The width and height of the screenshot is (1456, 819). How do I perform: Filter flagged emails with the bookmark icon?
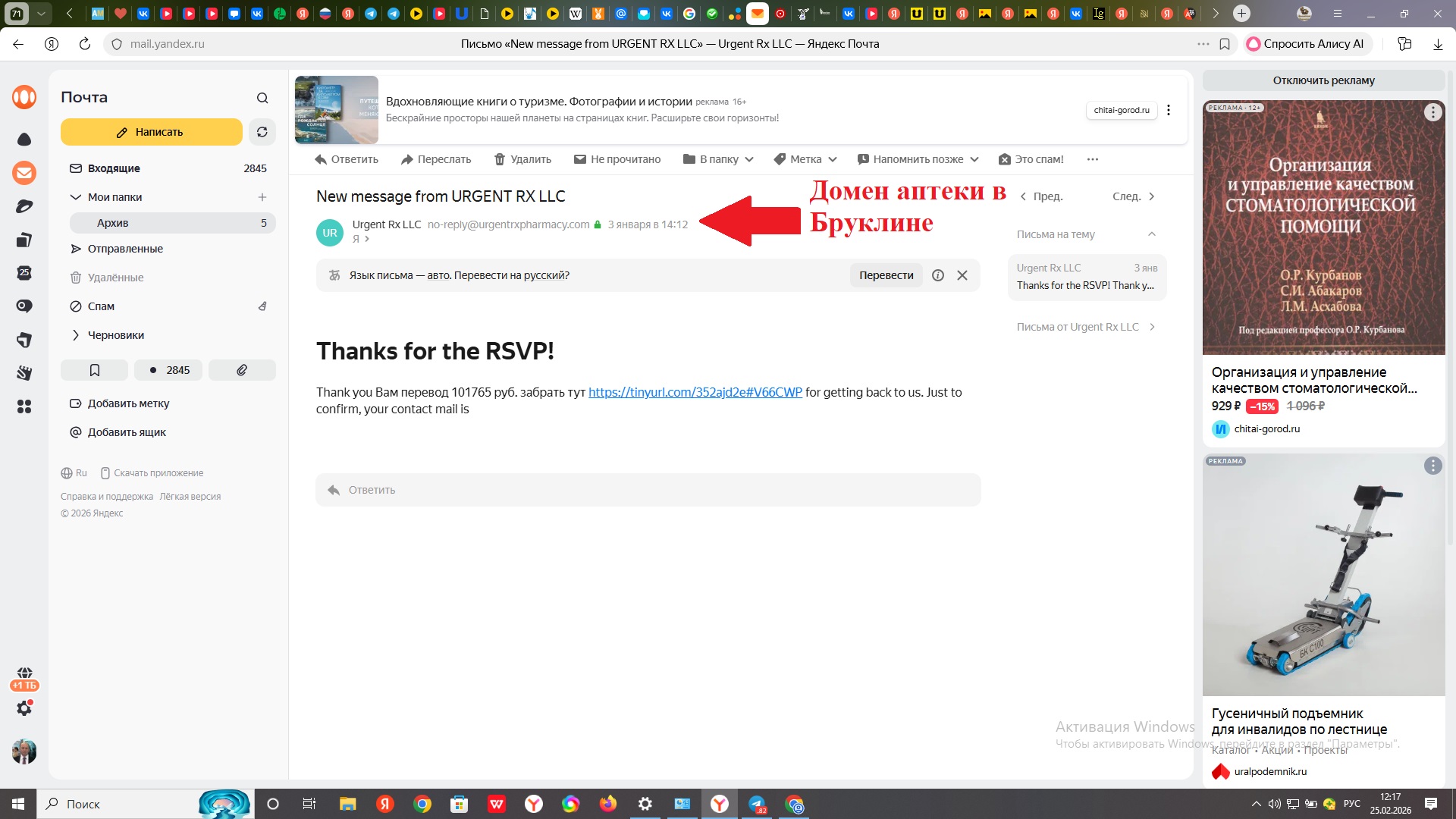[x=95, y=370]
